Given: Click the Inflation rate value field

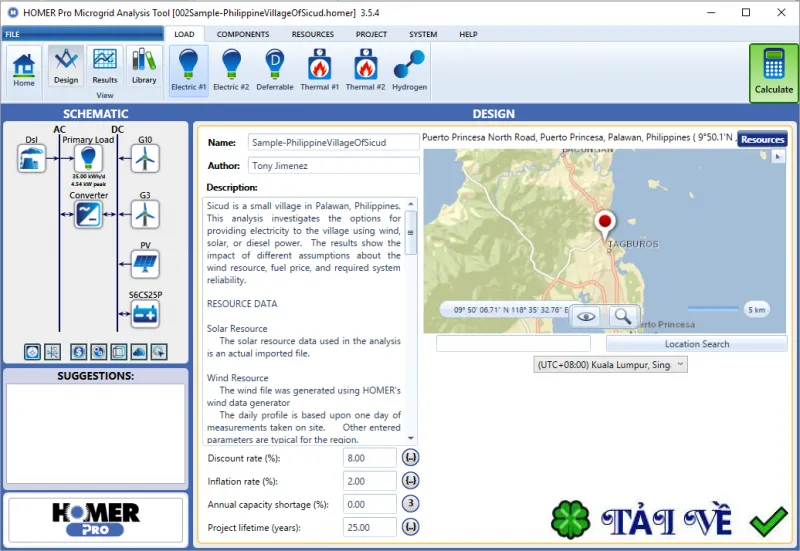Looking at the screenshot, I should 369,481.
